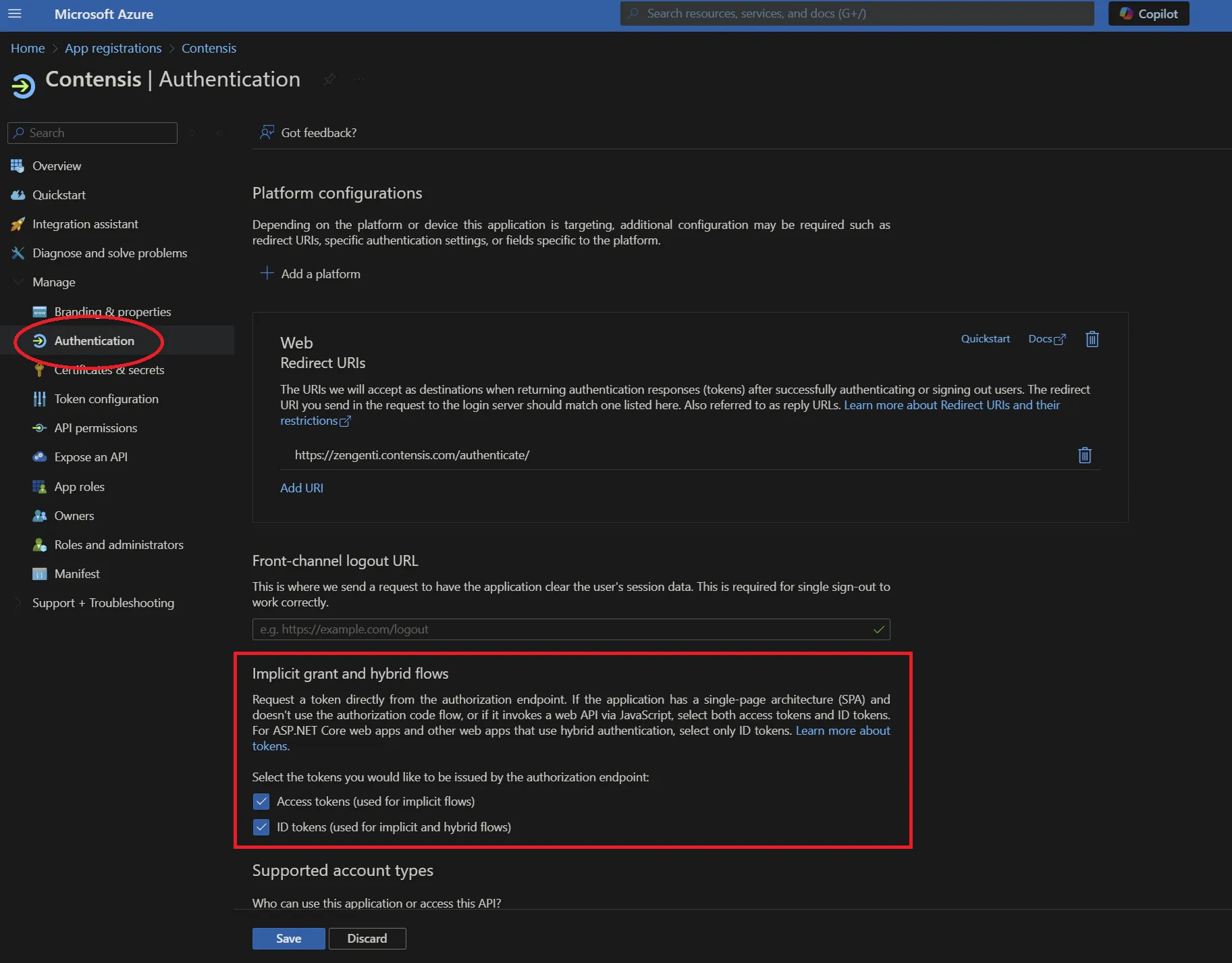Click the plus icon for Add a platform
The width and height of the screenshot is (1232, 963).
pyautogui.click(x=267, y=274)
